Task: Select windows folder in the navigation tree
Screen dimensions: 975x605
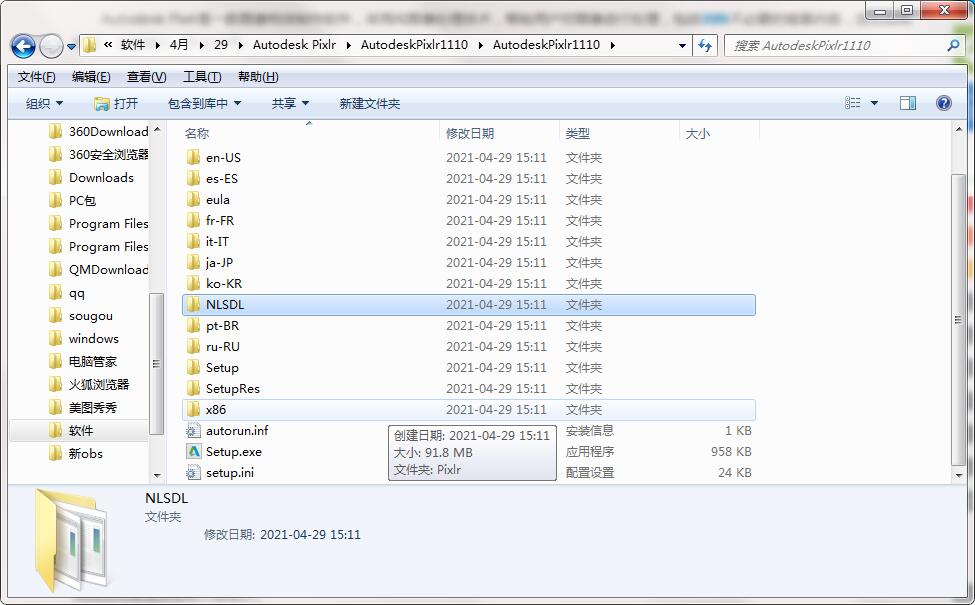Action: click(x=83, y=338)
